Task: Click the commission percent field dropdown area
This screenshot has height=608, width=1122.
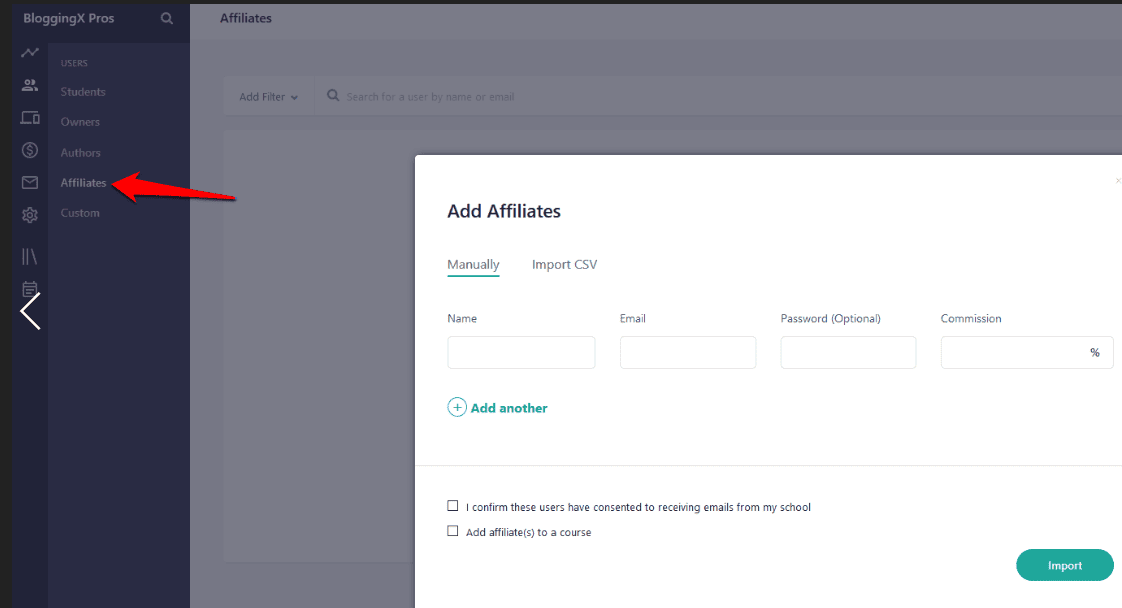Action: (1094, 352)
